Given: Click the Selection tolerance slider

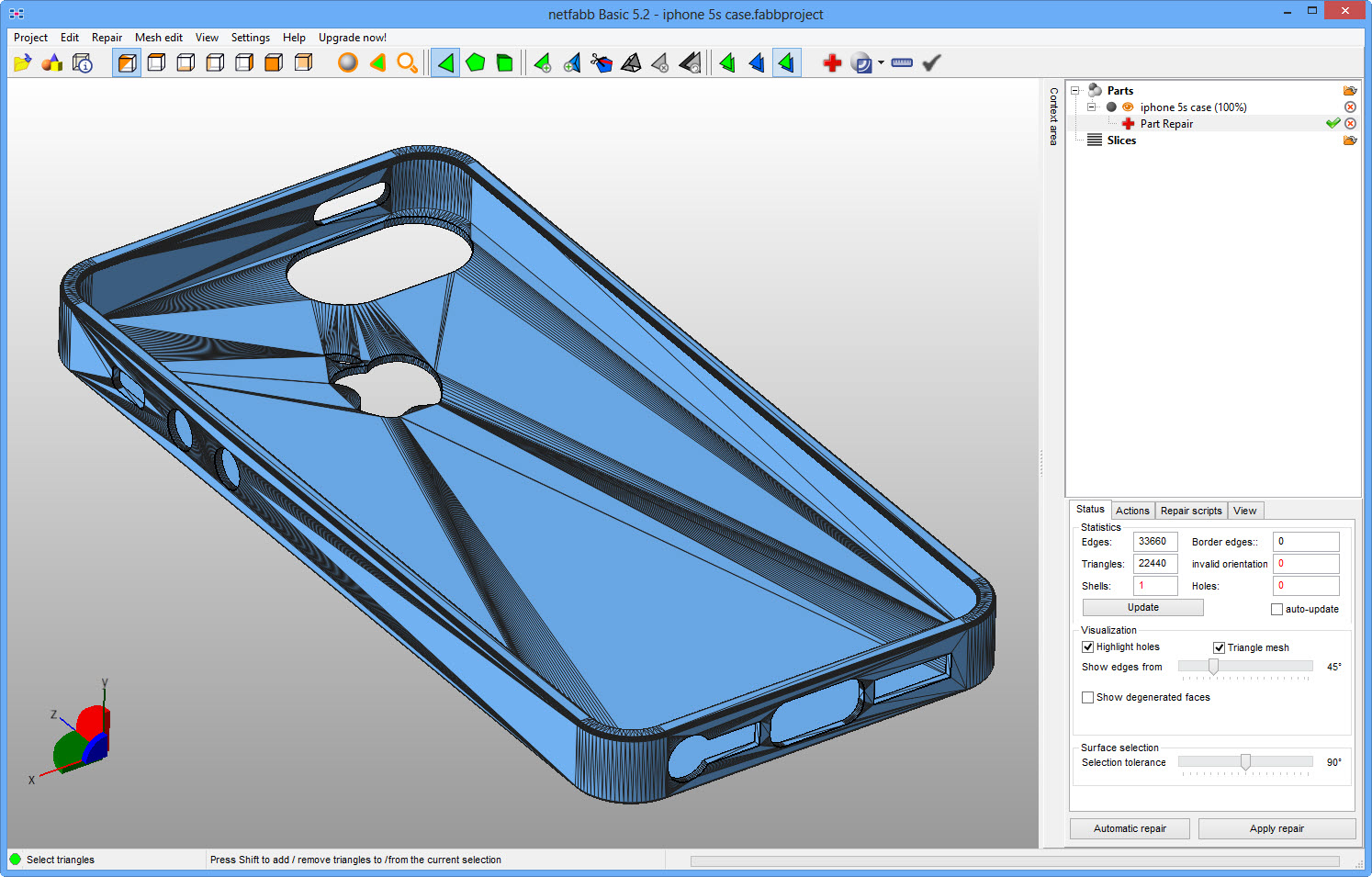Looking at the screenshot, I should [1245, 762].
